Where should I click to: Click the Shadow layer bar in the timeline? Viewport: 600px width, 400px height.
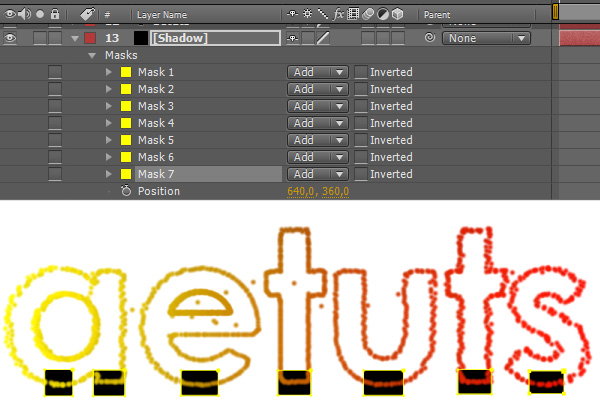(579, 39)
